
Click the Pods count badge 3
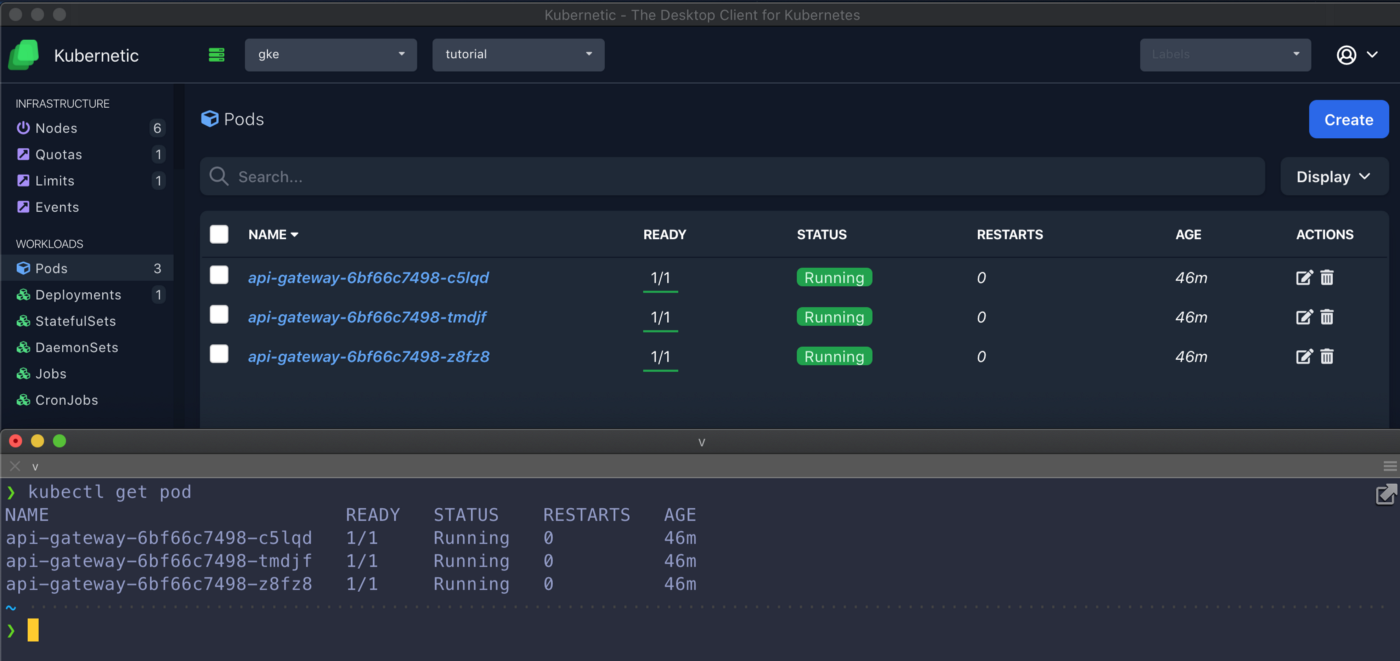click(x=157, y=268)
